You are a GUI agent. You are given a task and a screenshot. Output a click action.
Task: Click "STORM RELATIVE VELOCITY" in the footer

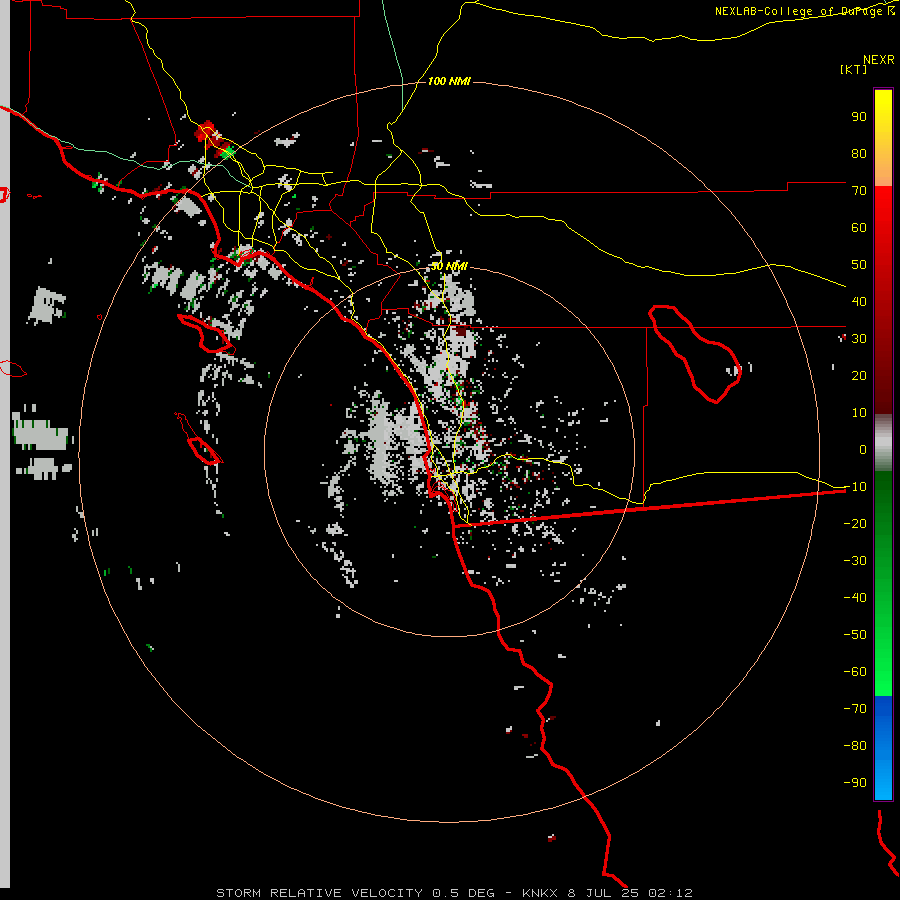pyautogui.click(x=321, y=893)
